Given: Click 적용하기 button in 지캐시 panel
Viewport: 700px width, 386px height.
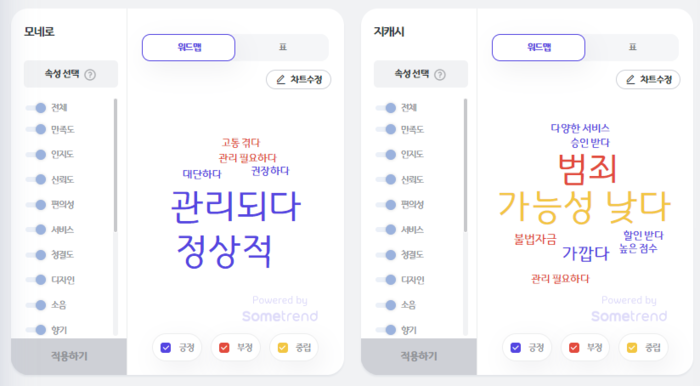Looking at the screenshot, I should click(419, 356).
